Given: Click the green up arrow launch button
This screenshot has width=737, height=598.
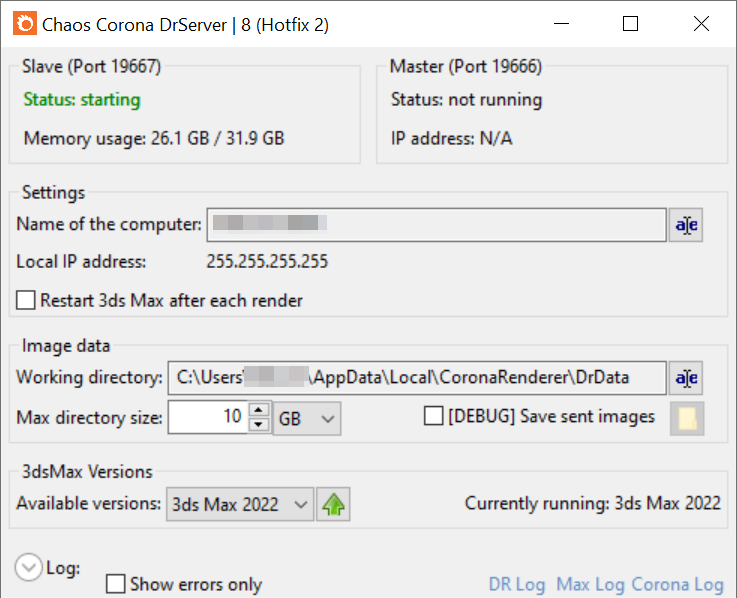Looking at the screenshot, I should tap(333, 504).
